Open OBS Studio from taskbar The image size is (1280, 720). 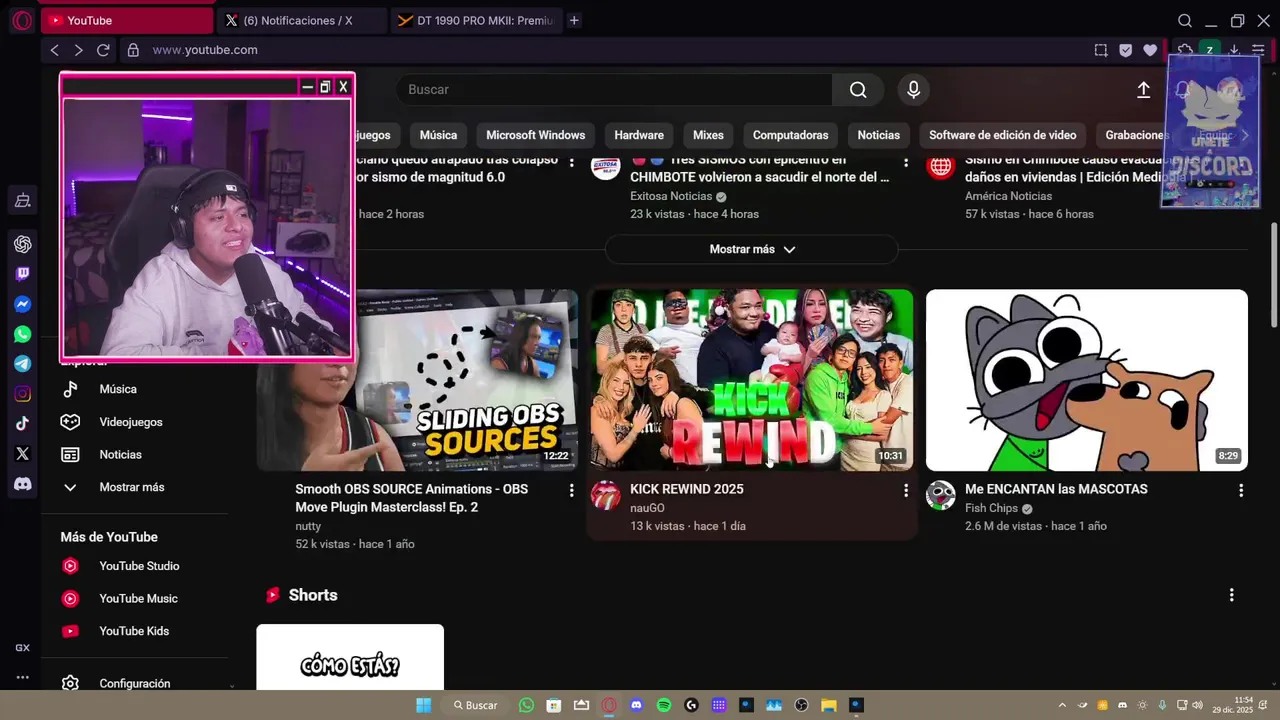[x=801, y=705]
